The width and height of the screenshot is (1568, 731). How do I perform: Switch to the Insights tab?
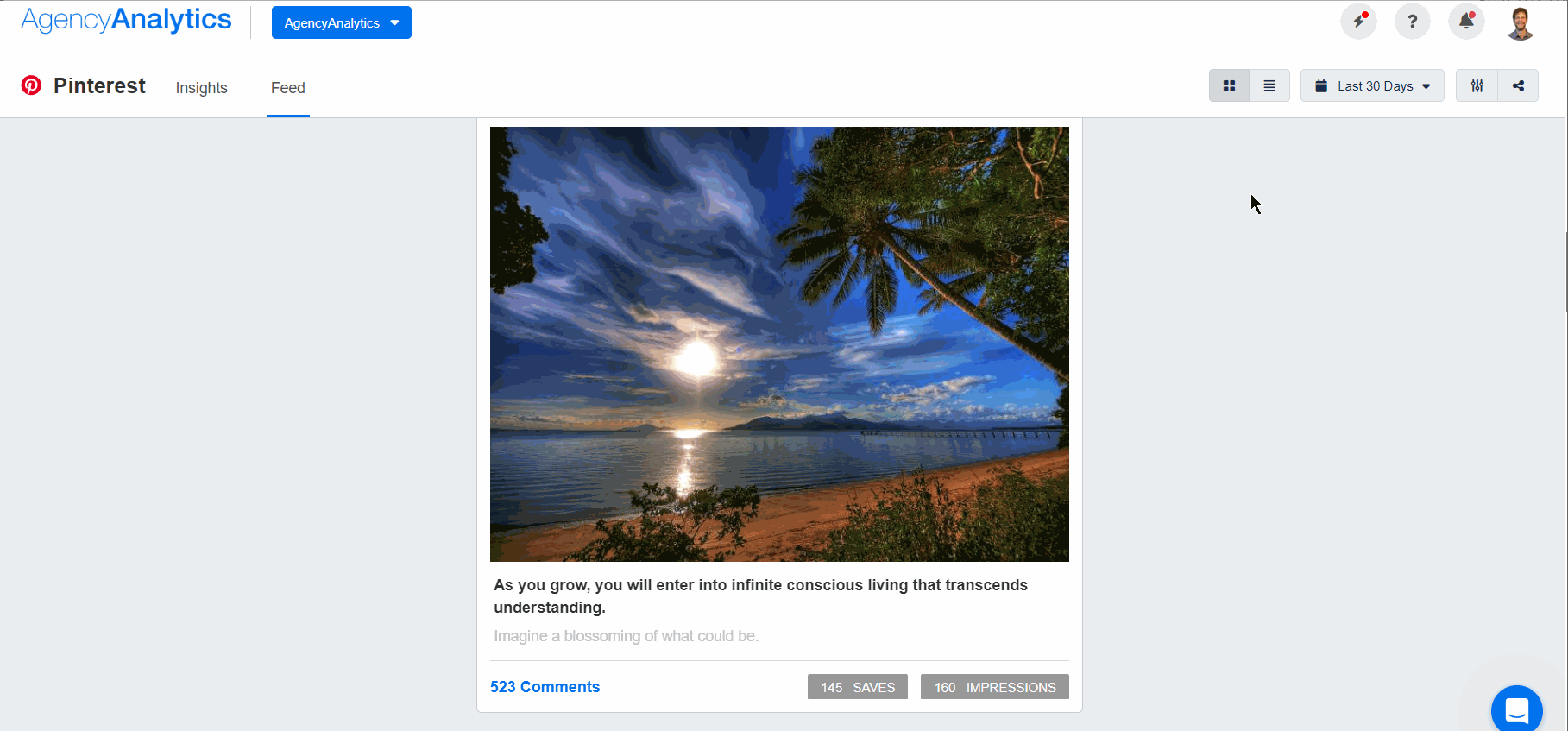pos(202,88)
